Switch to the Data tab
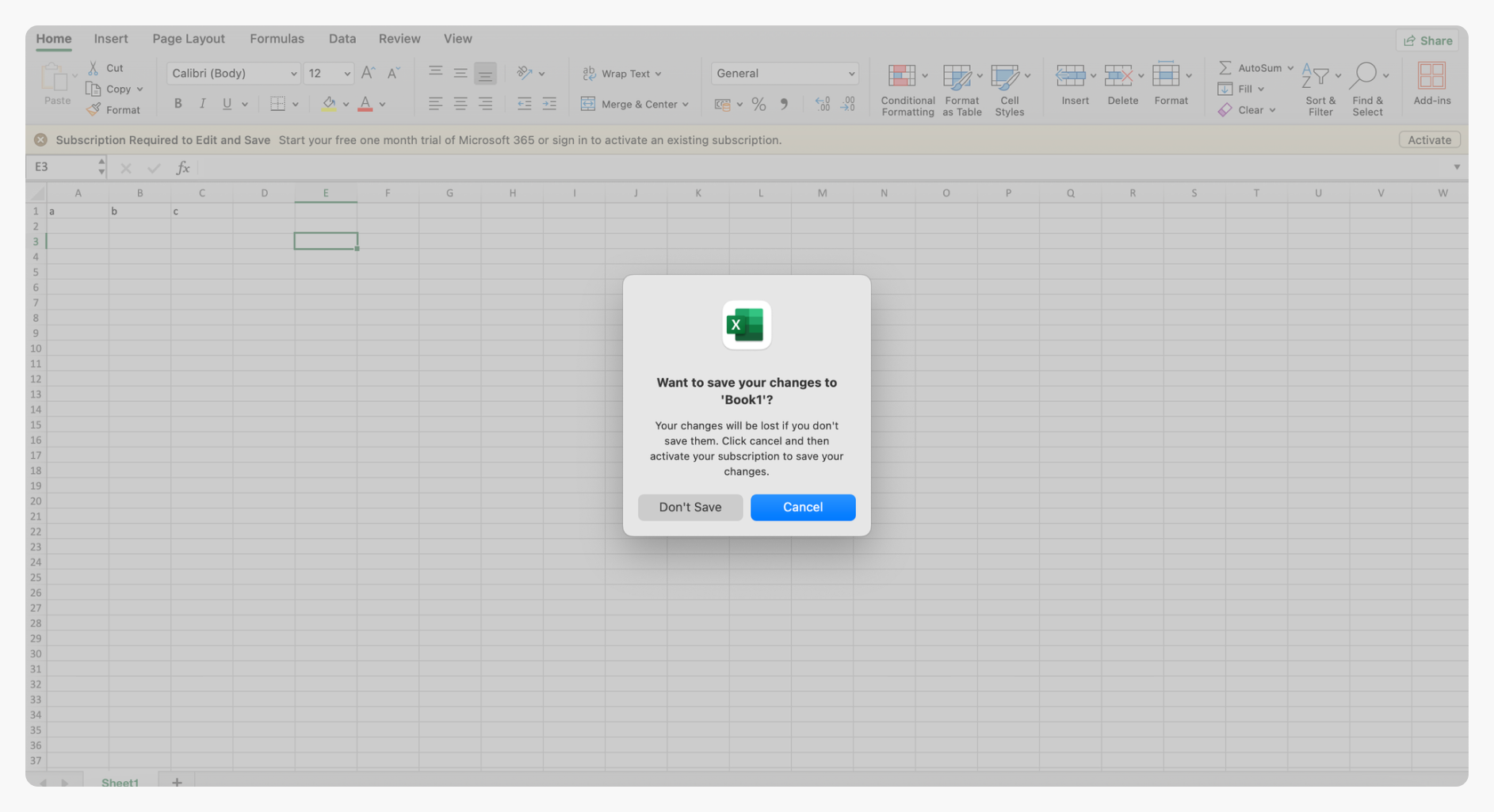 point(342,39)
